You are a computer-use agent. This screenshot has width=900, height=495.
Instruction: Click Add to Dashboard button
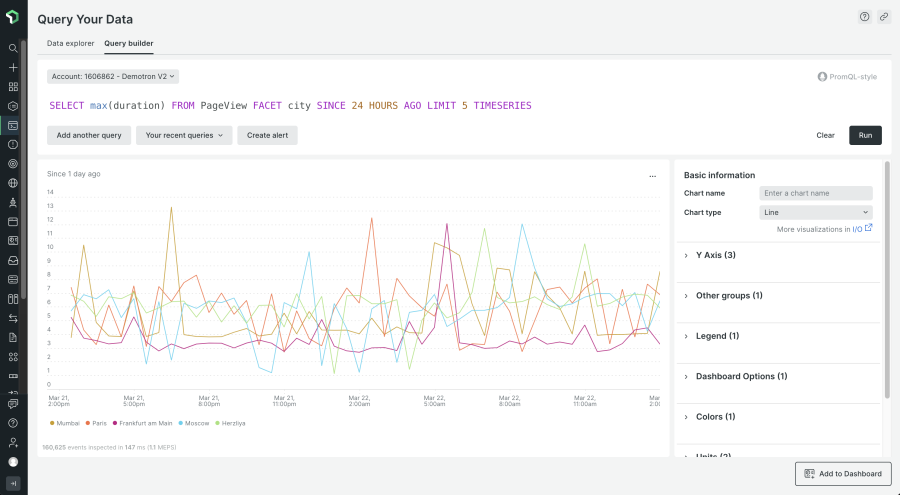coord(842,473)
